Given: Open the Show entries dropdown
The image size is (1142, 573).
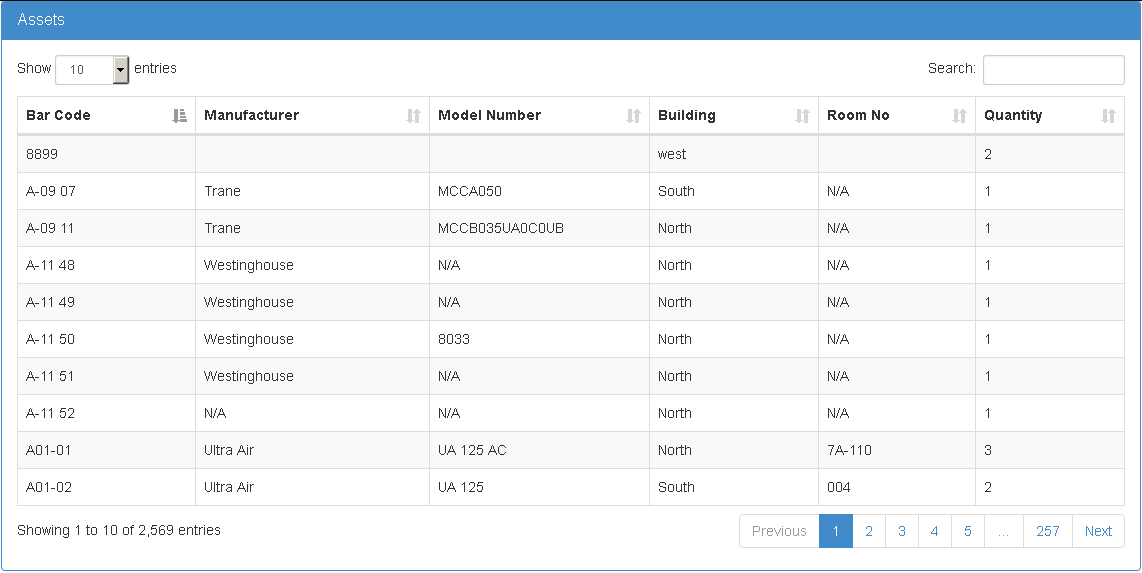Looking at the screenshot, I should [92, 70].
